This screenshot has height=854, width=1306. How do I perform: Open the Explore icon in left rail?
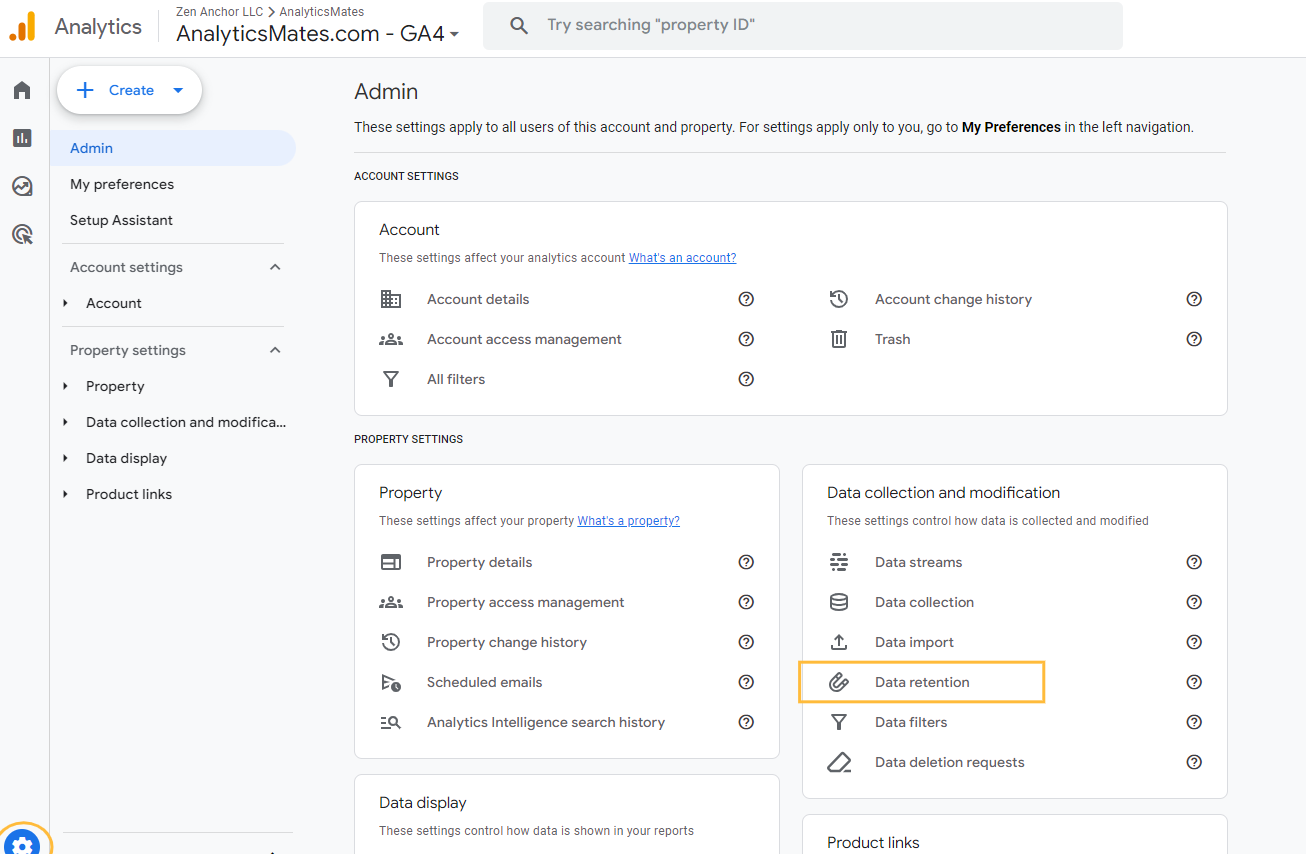(22, 186)
